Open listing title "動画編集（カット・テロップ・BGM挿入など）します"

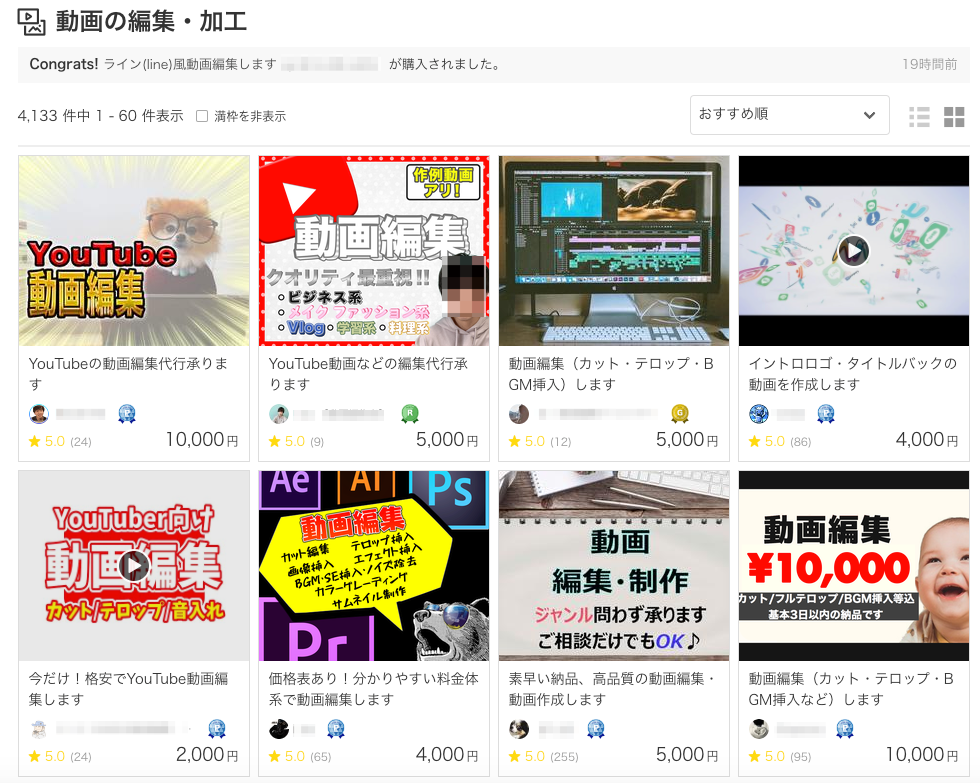851,689
